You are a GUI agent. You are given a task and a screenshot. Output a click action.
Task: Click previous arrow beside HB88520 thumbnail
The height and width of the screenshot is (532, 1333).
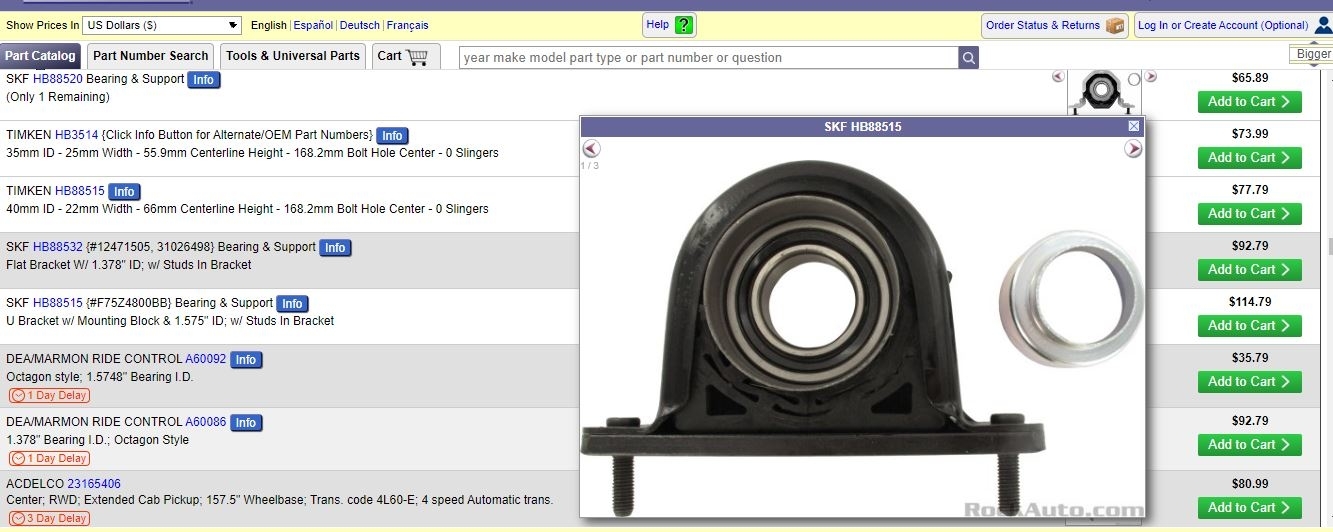1058,76
